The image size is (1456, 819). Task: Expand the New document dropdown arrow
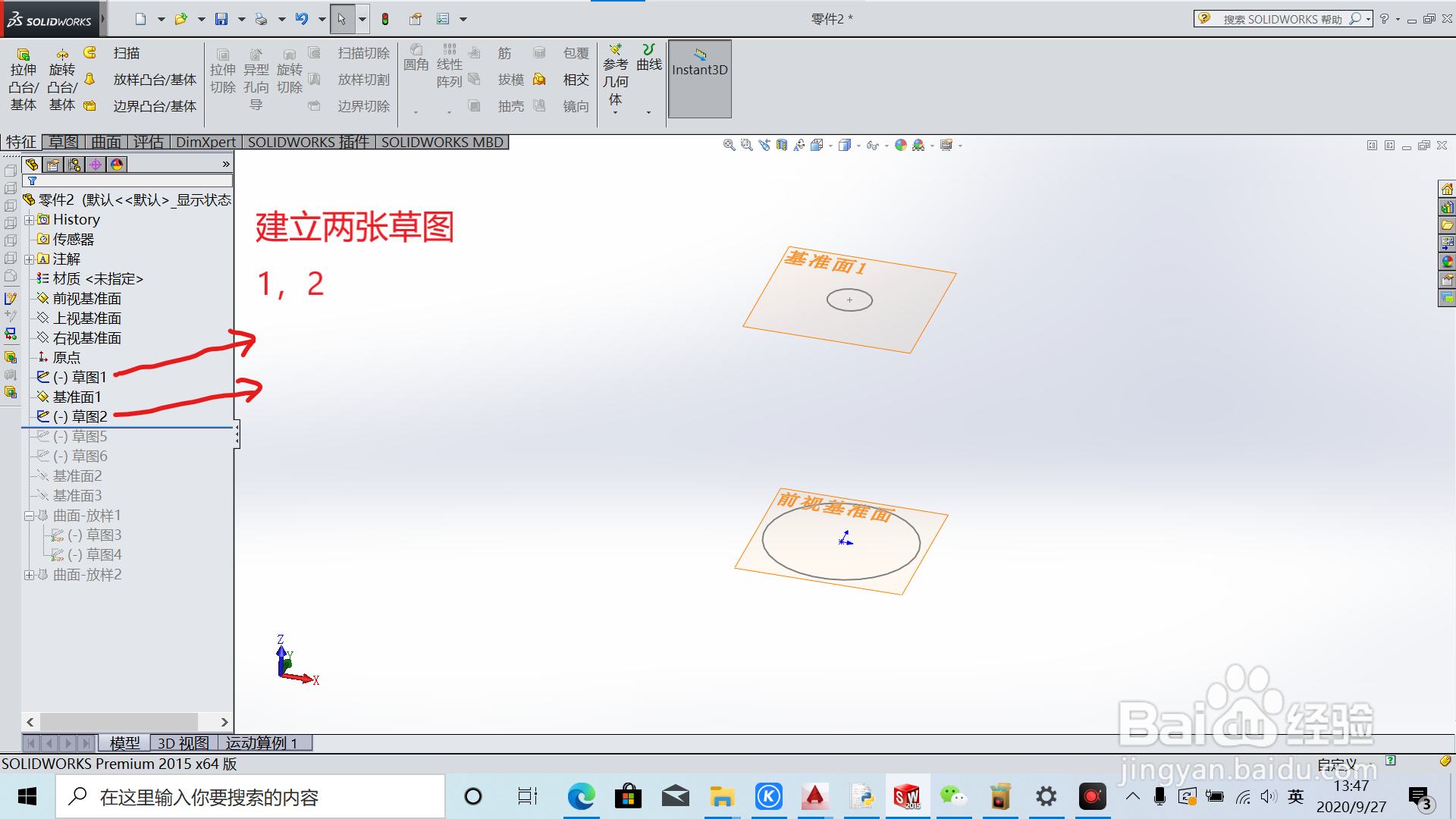tap(162, 20)
